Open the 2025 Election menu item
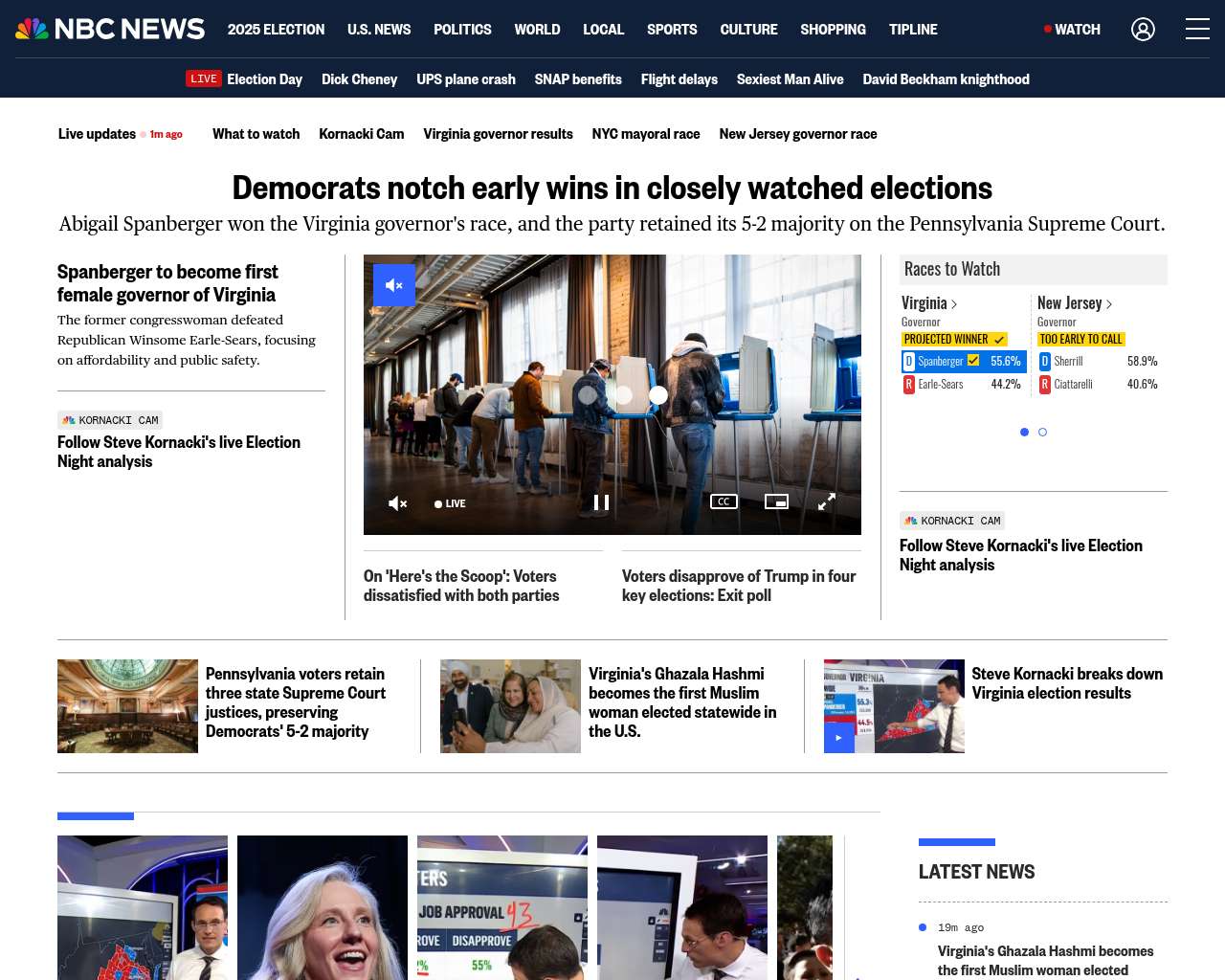The height and width of the screenshot is (980, 1225). pyautogui.click(x=276, y=30)
